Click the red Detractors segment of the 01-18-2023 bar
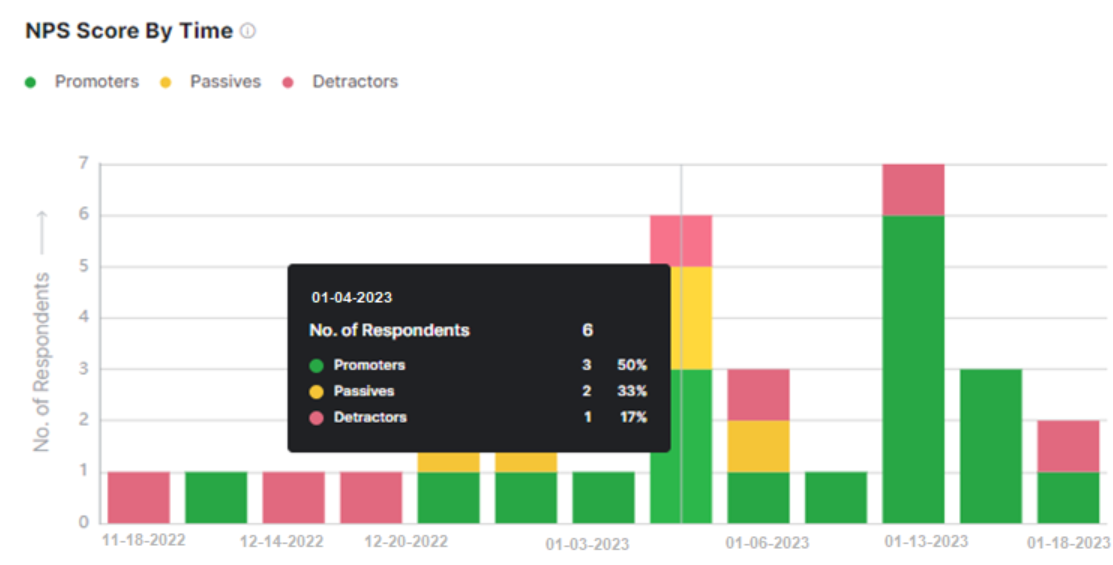 coord(1068,445)
